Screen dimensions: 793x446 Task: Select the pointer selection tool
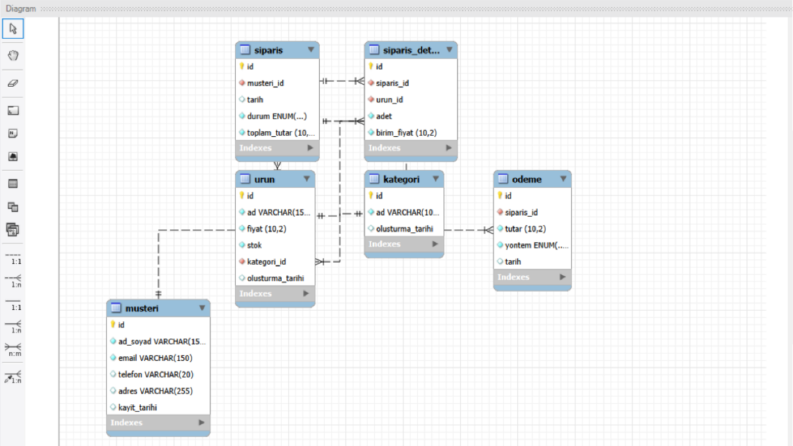13,29
